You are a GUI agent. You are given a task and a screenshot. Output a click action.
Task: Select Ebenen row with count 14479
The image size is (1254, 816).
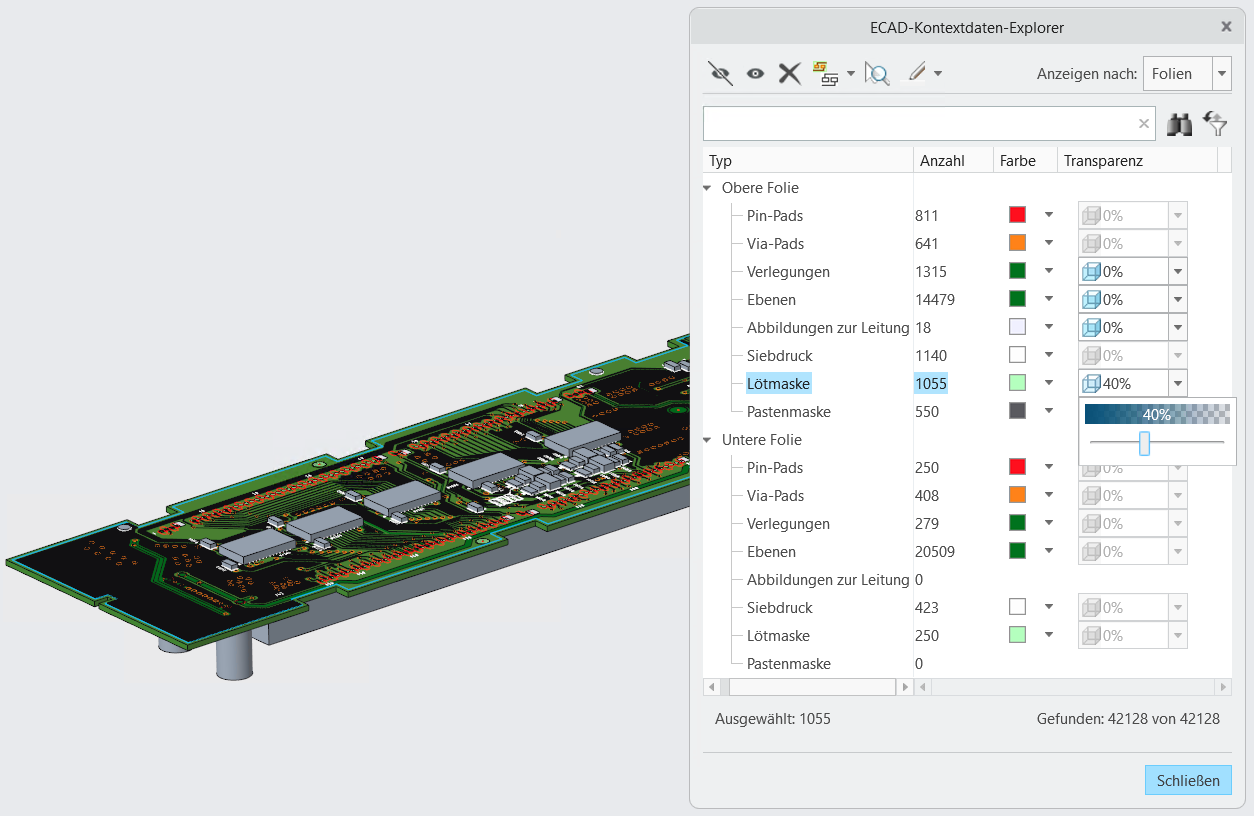[772, 300]
